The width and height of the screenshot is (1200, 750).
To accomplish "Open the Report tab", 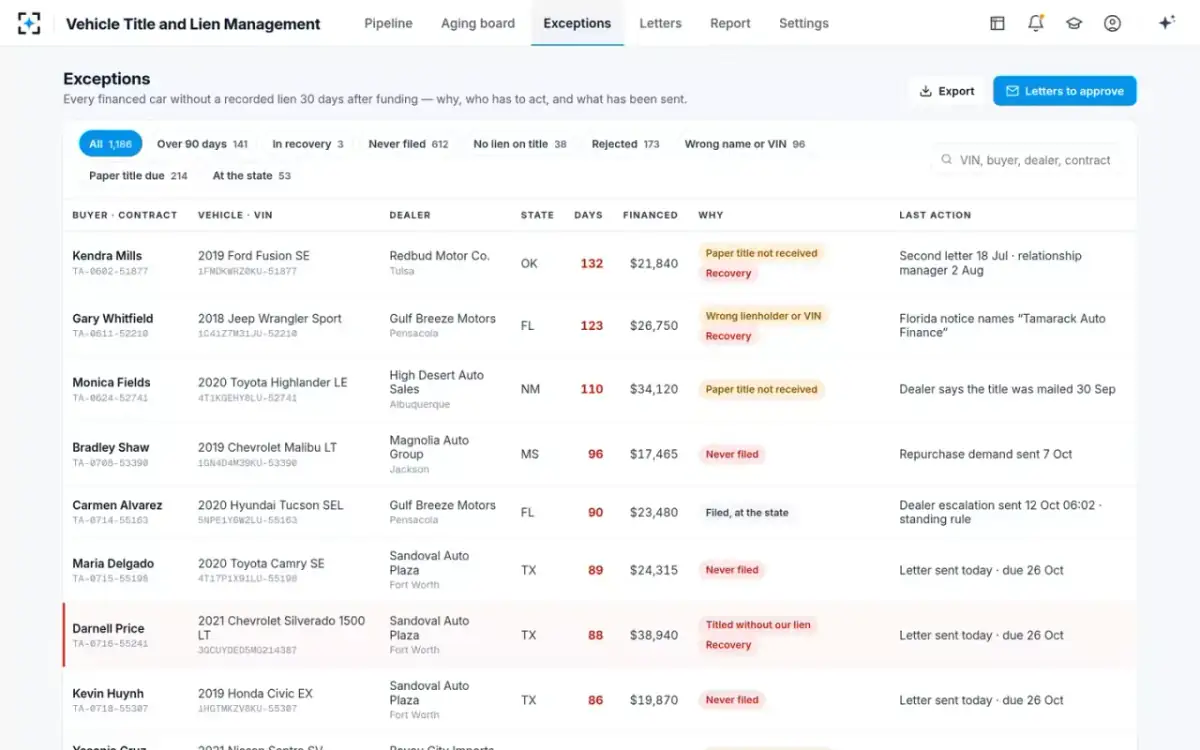I will [x=730, y=23].
